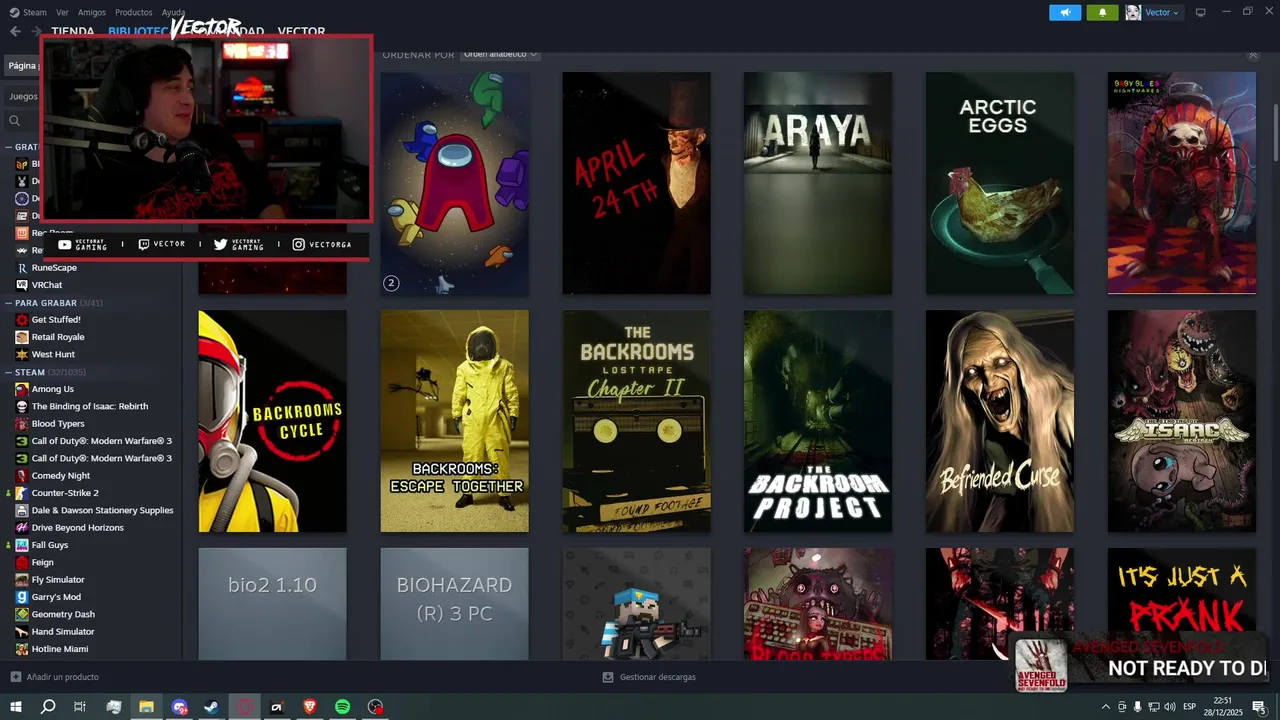1280x720 pixels.
Task: Go to the TIENDA tab
Action: point(73,31)
